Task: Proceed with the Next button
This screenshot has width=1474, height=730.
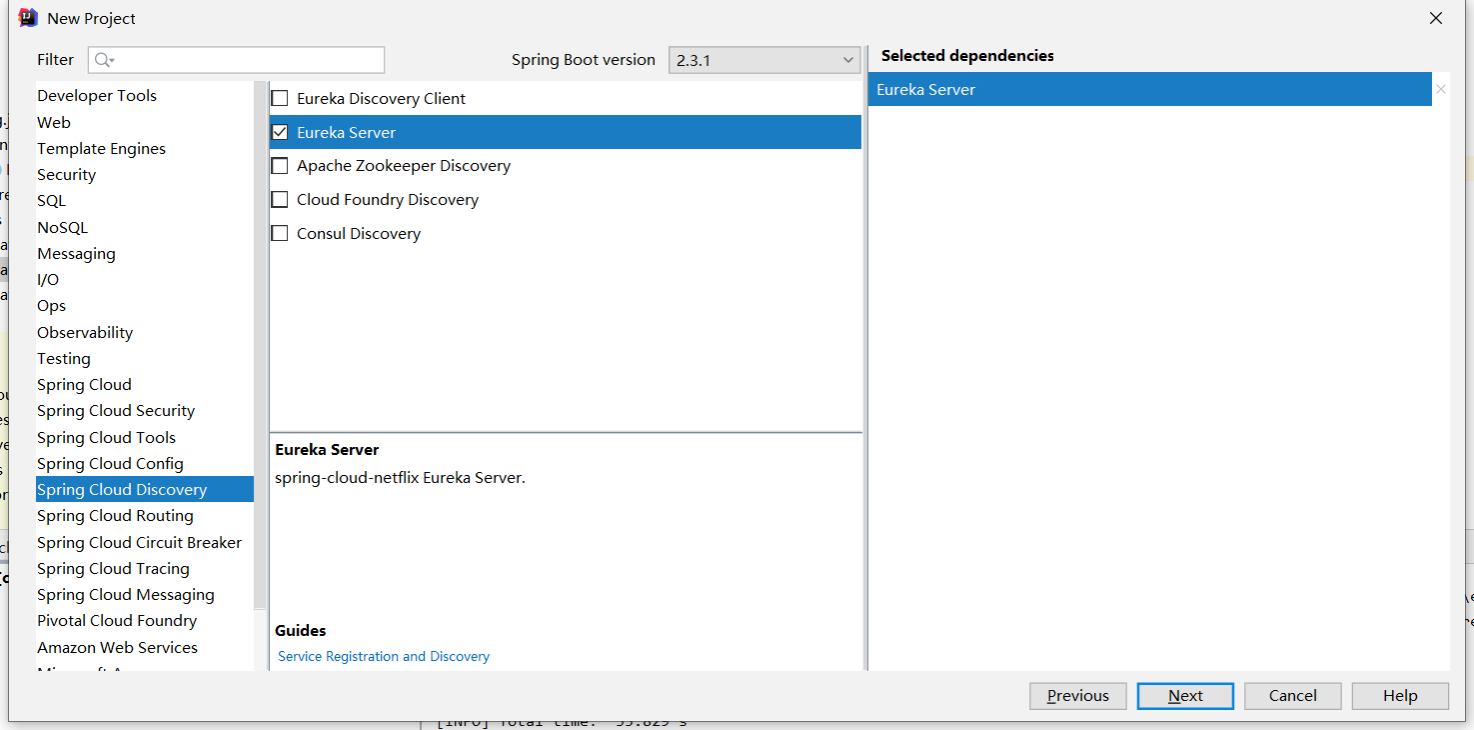Action: click(1185, 696)
